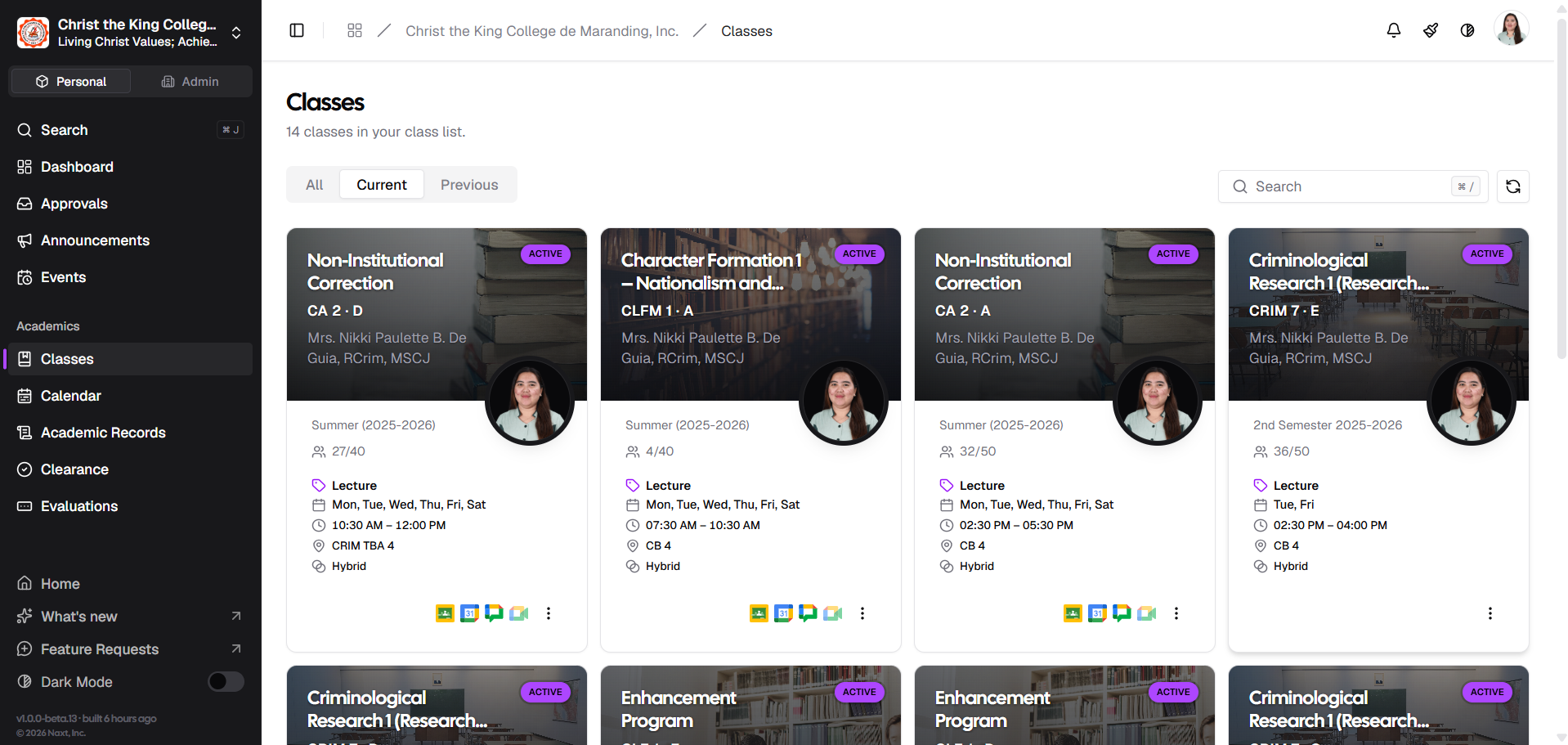Image resolution: width=1568 pixels, height=745 pixels.
Task: Click the half-circle theme icon in header
Action: pos(1467,30)
